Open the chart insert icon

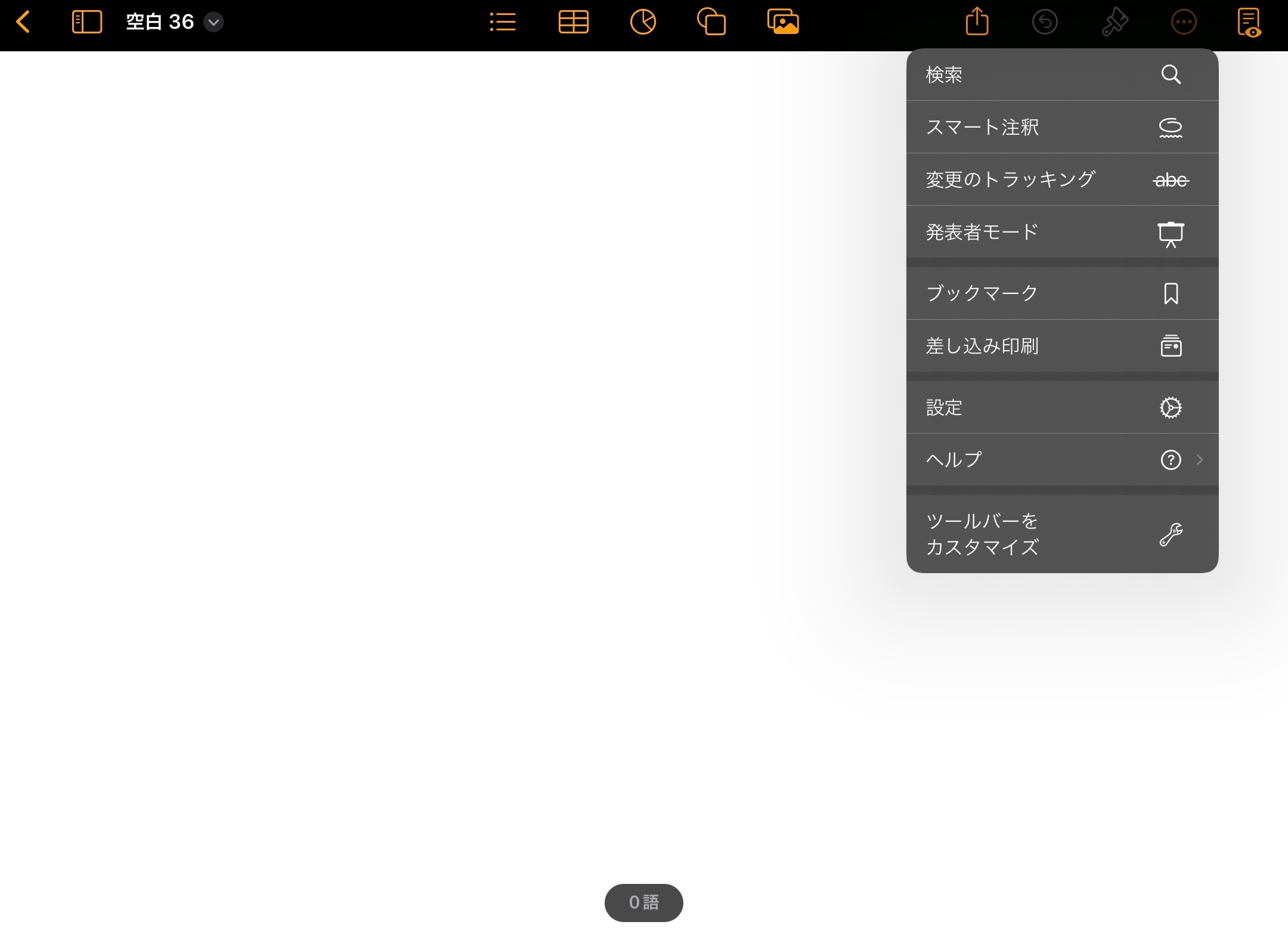click(x=643, y=23)
